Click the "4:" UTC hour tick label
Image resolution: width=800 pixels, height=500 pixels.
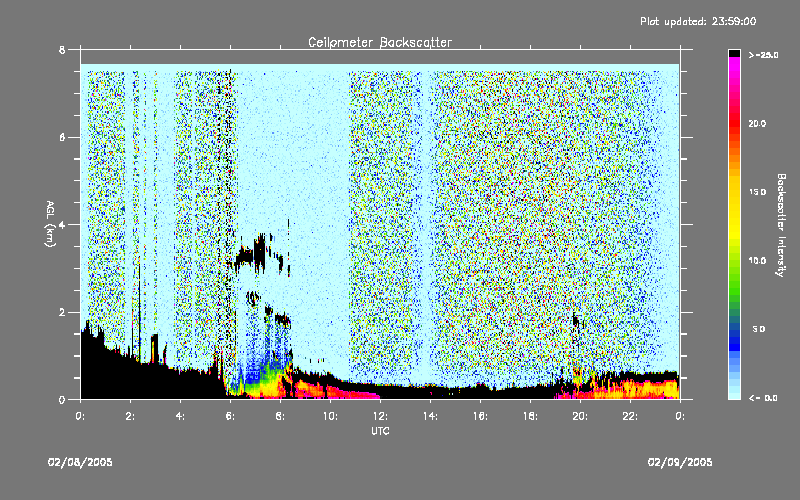pyautogui.click(x=180, y=416)
